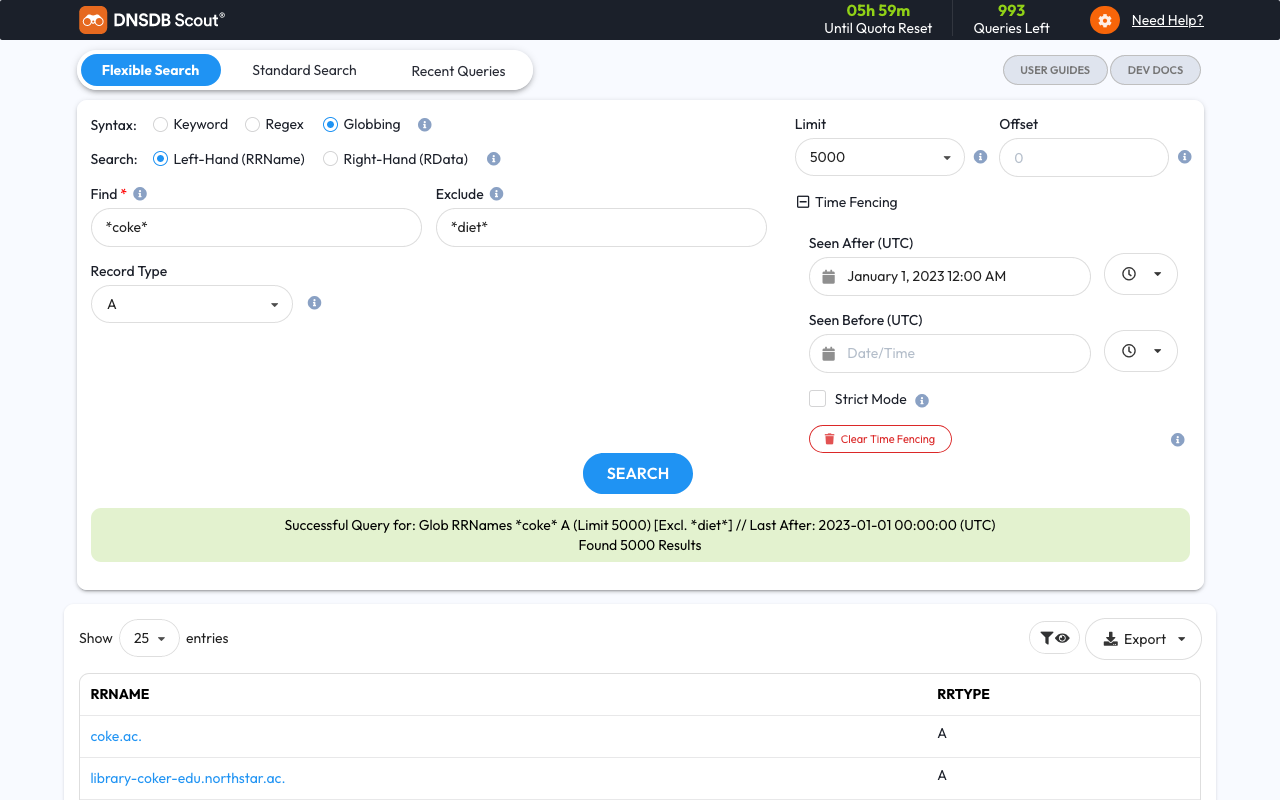Select the Keyword syntax radio button
This screenshot has height=800, width=1280.
(x=160, y=125)
